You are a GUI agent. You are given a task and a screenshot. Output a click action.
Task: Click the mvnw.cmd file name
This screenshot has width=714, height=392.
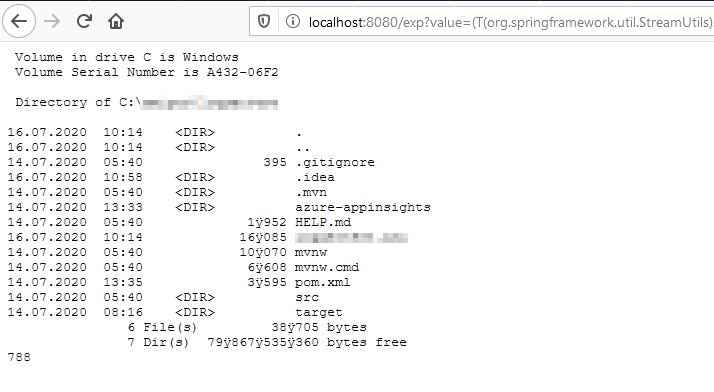(x=327, y=267)
